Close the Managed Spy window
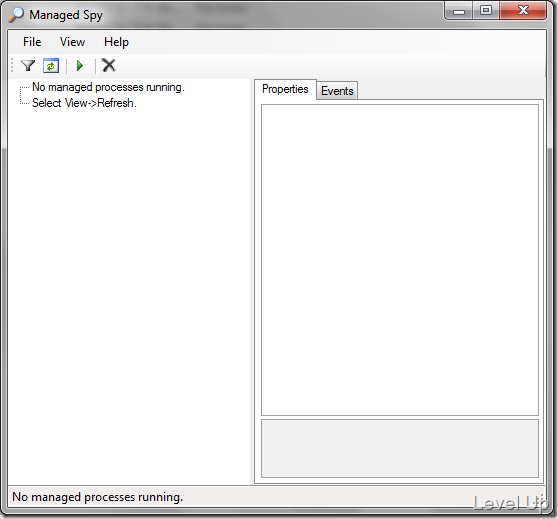The image size is (558, 519). click(x=523, y=10)
